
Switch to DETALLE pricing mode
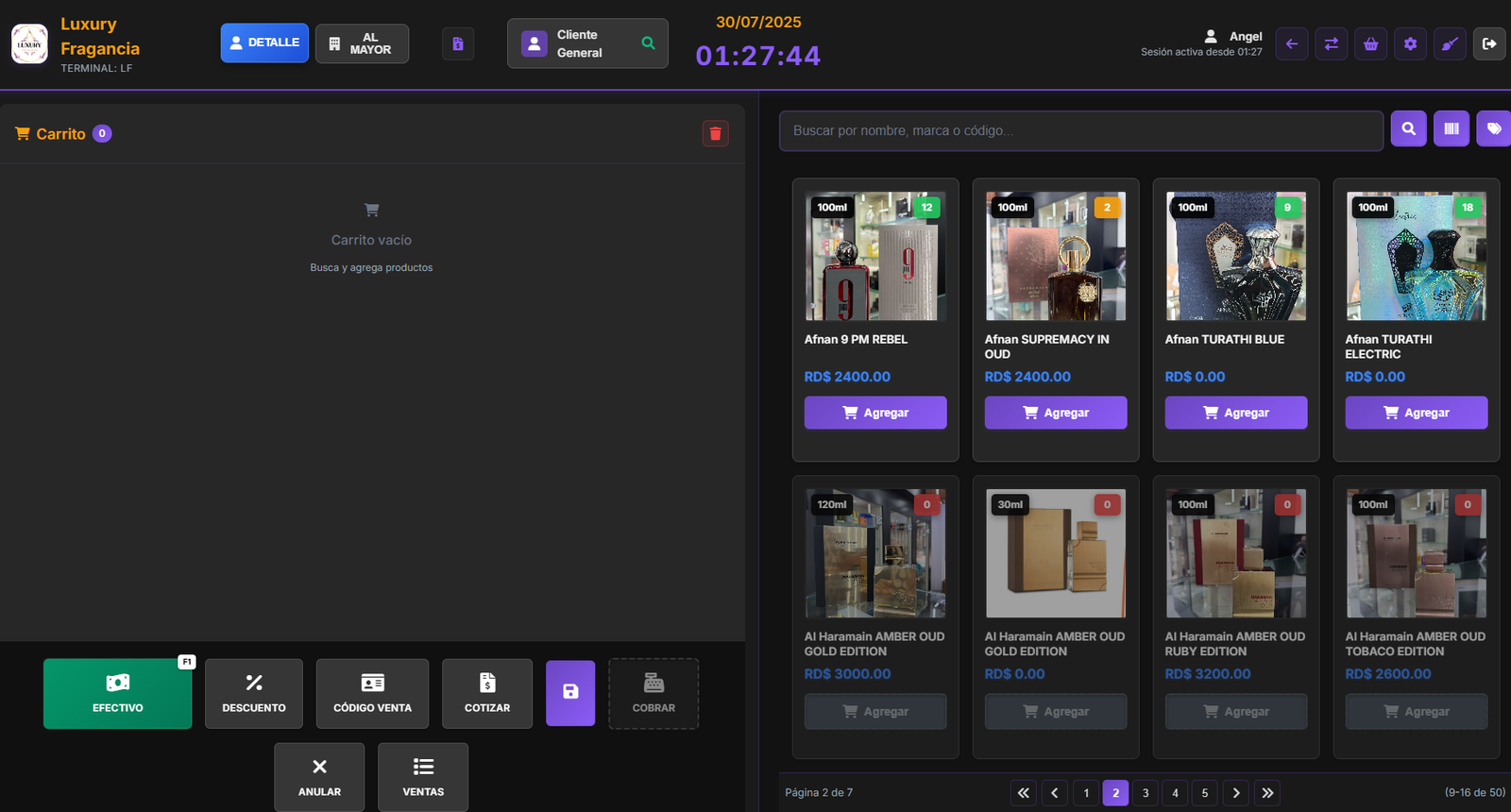(264, 43)
